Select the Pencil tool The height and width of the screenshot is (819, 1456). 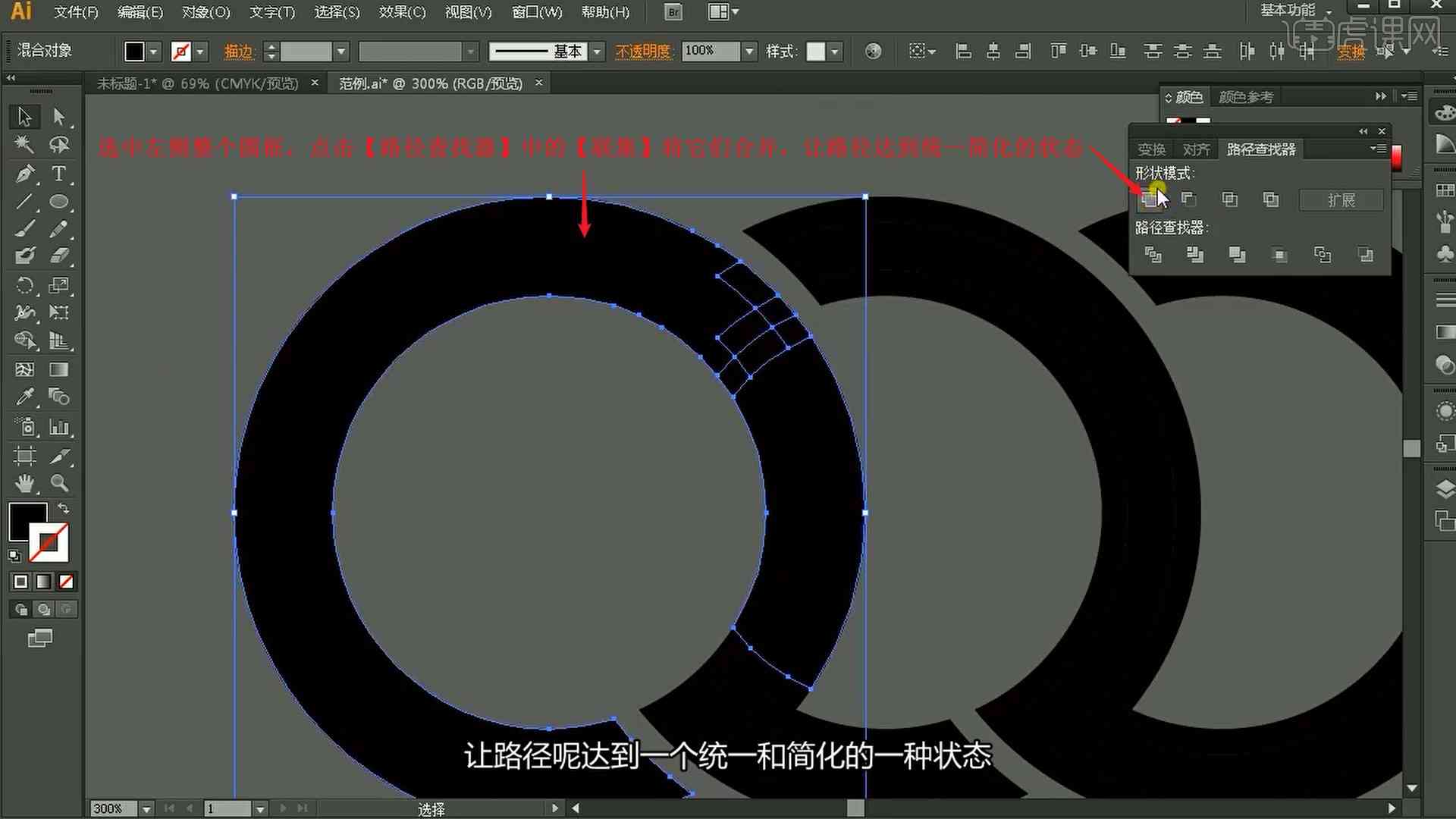click(x=59, y=229)
